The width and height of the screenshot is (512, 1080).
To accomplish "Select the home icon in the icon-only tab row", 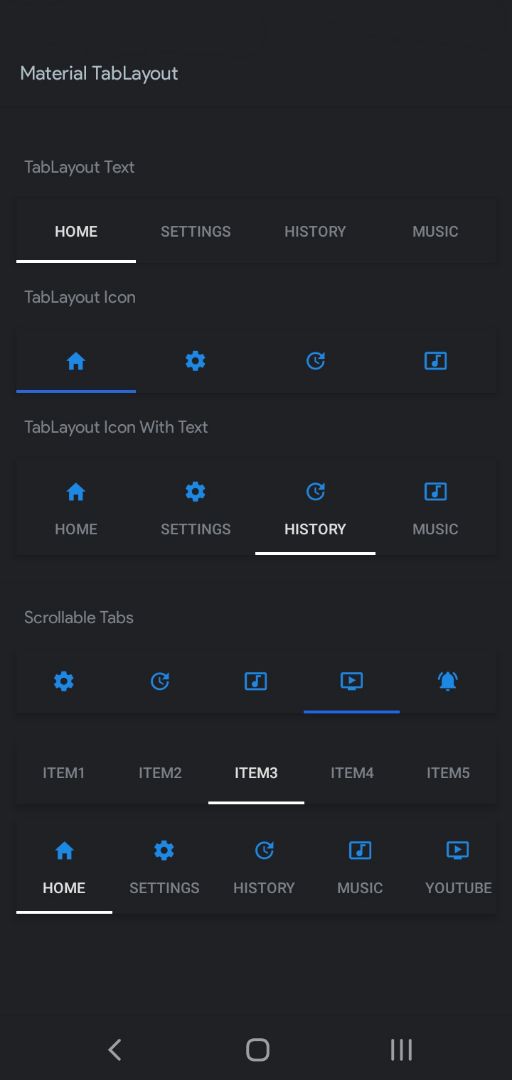I will [76, 361].
